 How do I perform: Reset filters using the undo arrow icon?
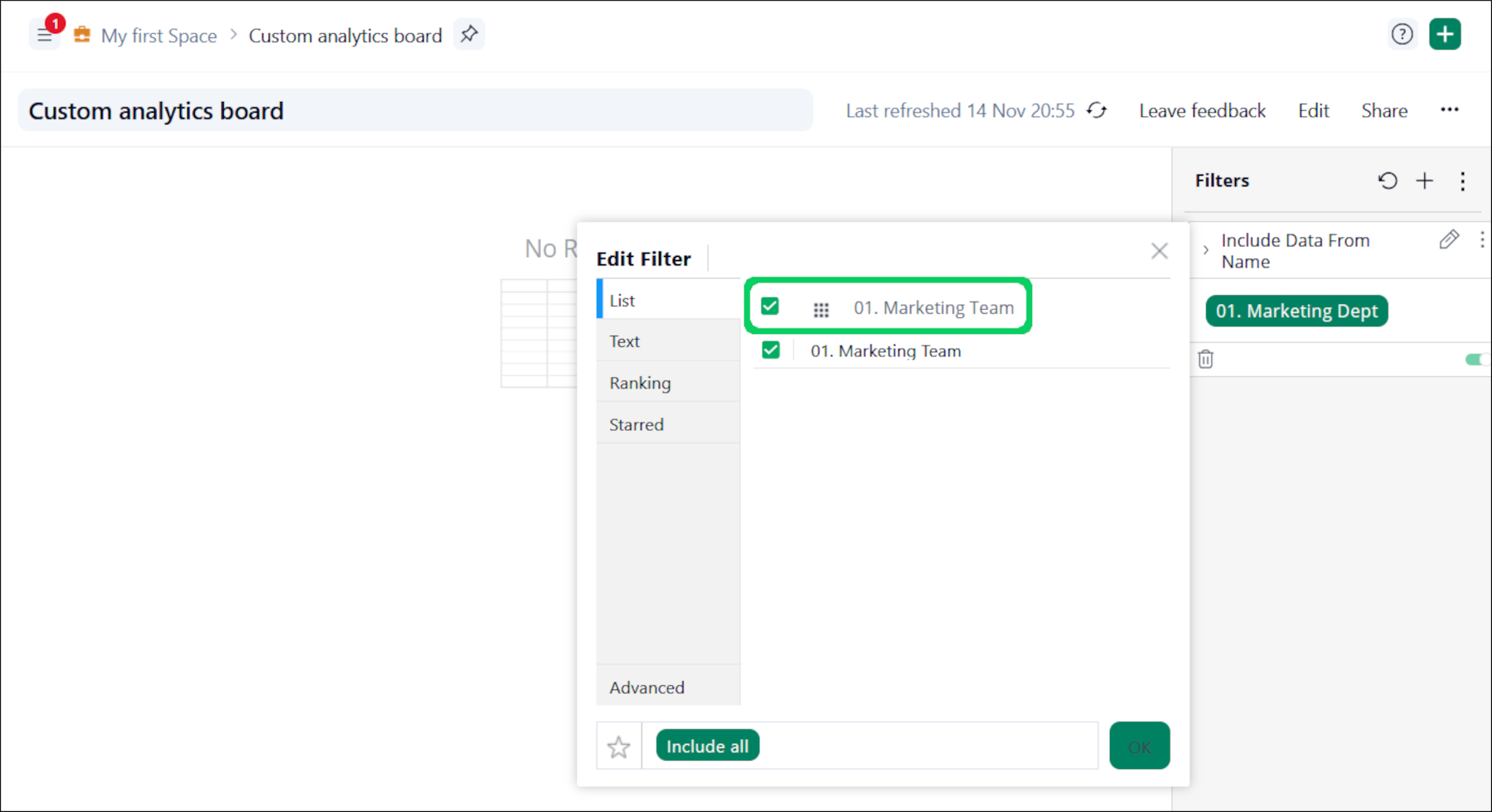(1388, 181)
